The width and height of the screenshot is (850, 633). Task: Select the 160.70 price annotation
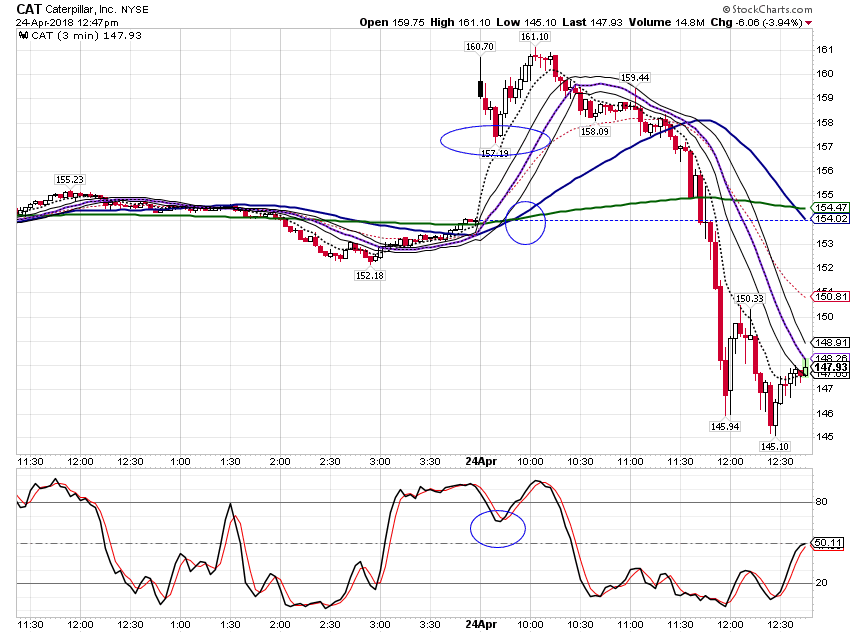click(480, 47)
